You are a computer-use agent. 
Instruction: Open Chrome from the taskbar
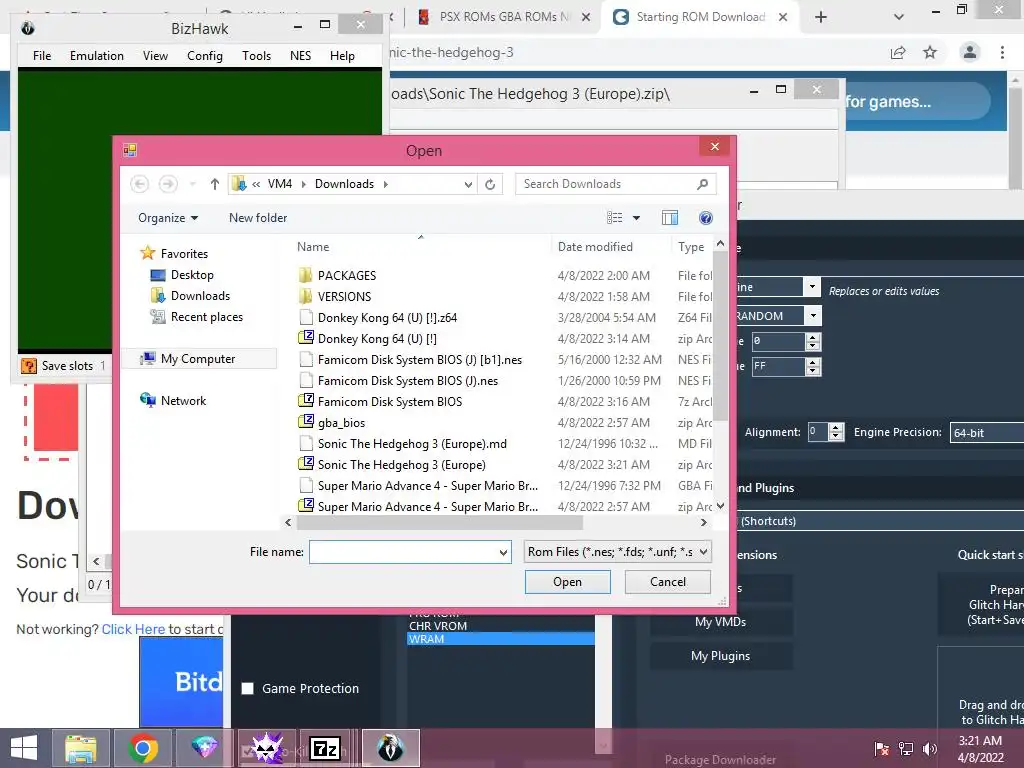(142, 748)
